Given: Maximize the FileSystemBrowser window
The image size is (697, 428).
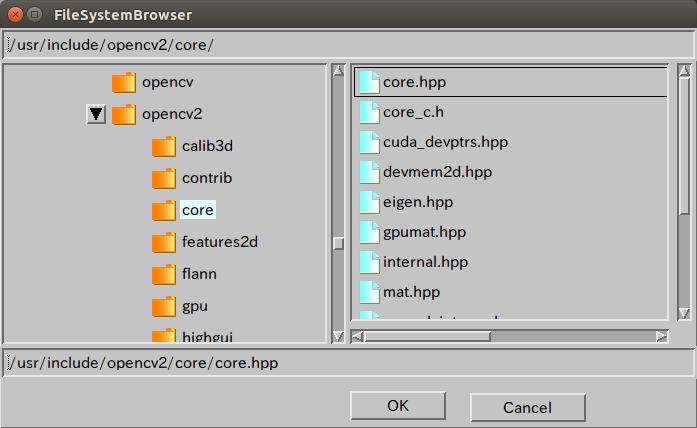Looking at the screenshot, I should coord(34,15).
